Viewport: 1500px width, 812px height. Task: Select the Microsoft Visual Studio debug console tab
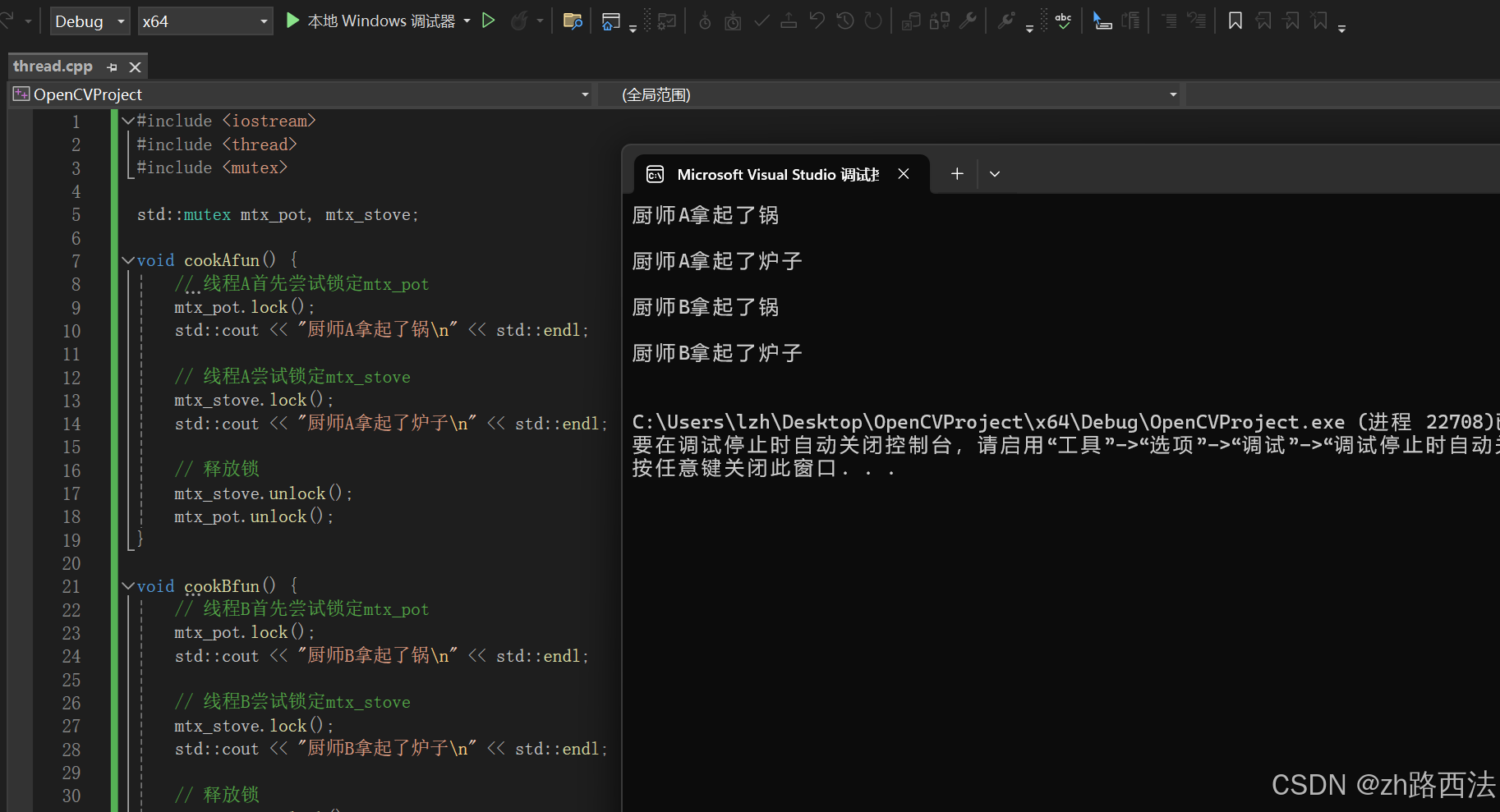click(778, 174)
